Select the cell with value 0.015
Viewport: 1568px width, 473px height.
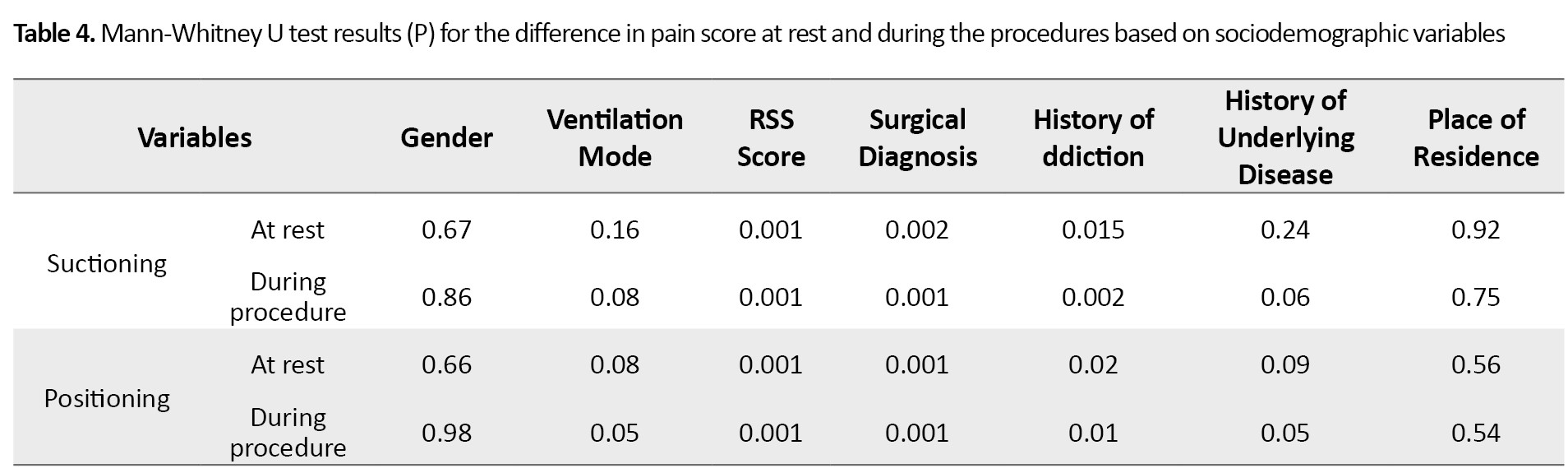1093,230
